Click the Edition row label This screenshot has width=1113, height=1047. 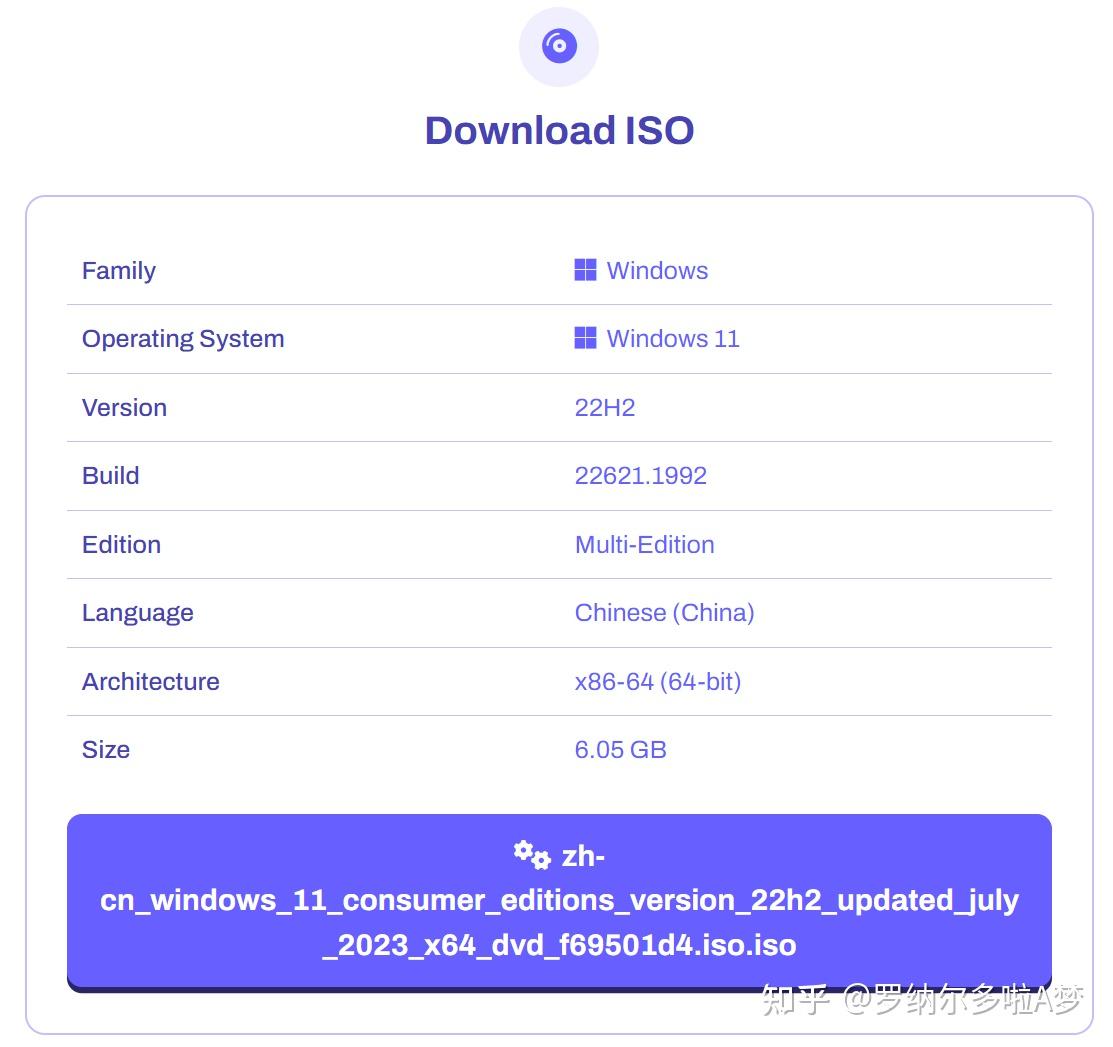point(121,544)
